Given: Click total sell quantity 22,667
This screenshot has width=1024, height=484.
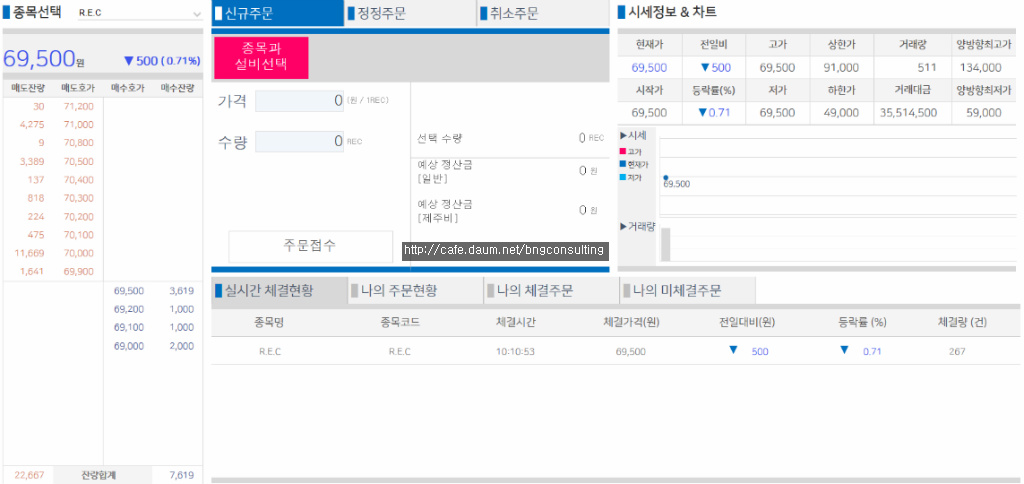Looking at the screenshot, I should pos(29,475).
